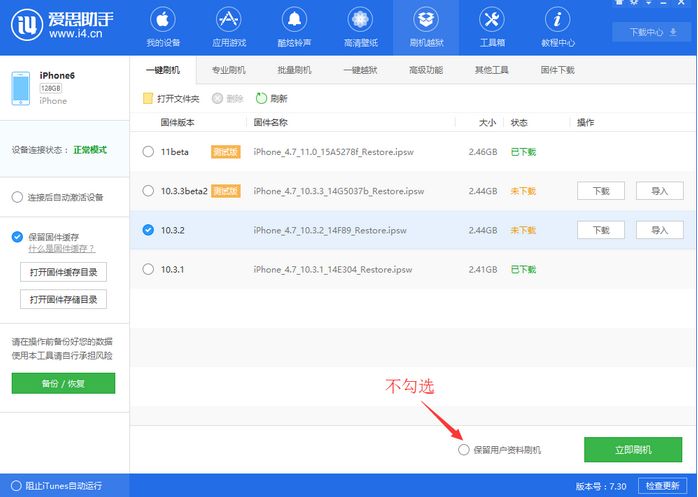Click the 删除 delete toolbar item
Image resolution: width=698 pixels, height=497 pixels.
click(227, 98)
